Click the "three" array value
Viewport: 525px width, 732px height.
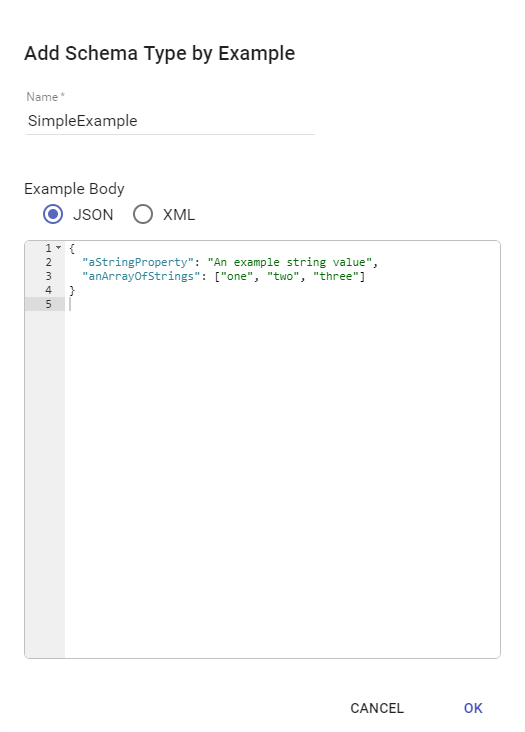point(336,276)
